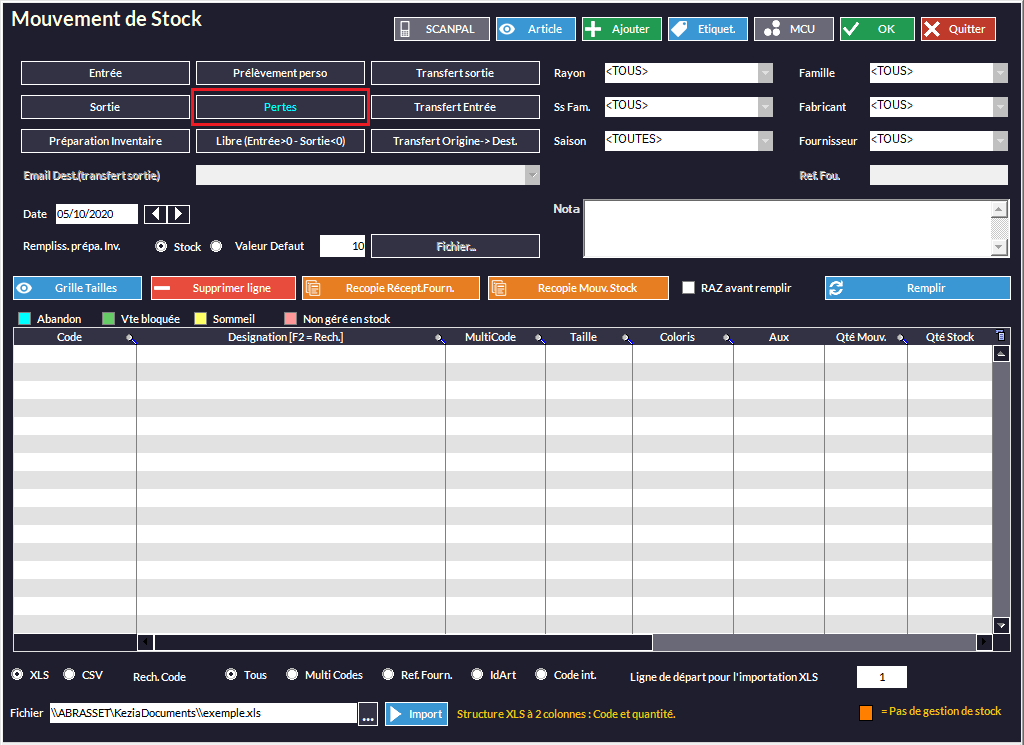This screenshot has width=1024, height=745.
Task: Open the Article view button
Action: pos(535,29)
